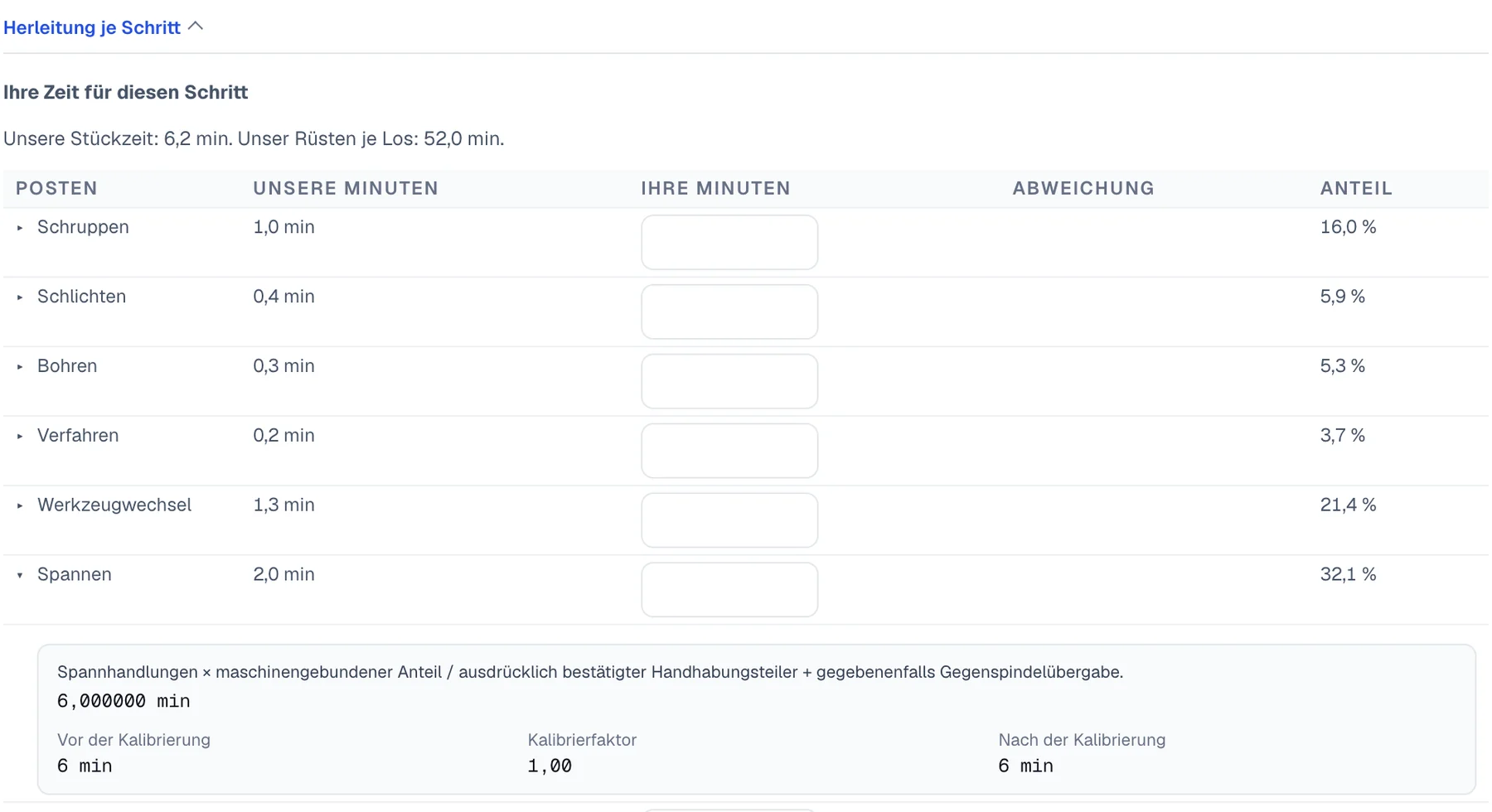Click the 0,3 min value for Bohren

tap(283, 366)
